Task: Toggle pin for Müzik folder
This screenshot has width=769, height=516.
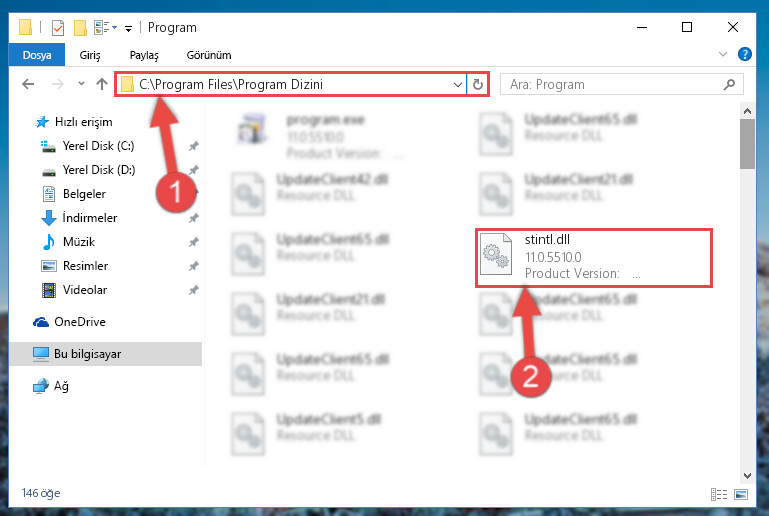Action: [x=194, y=242]
